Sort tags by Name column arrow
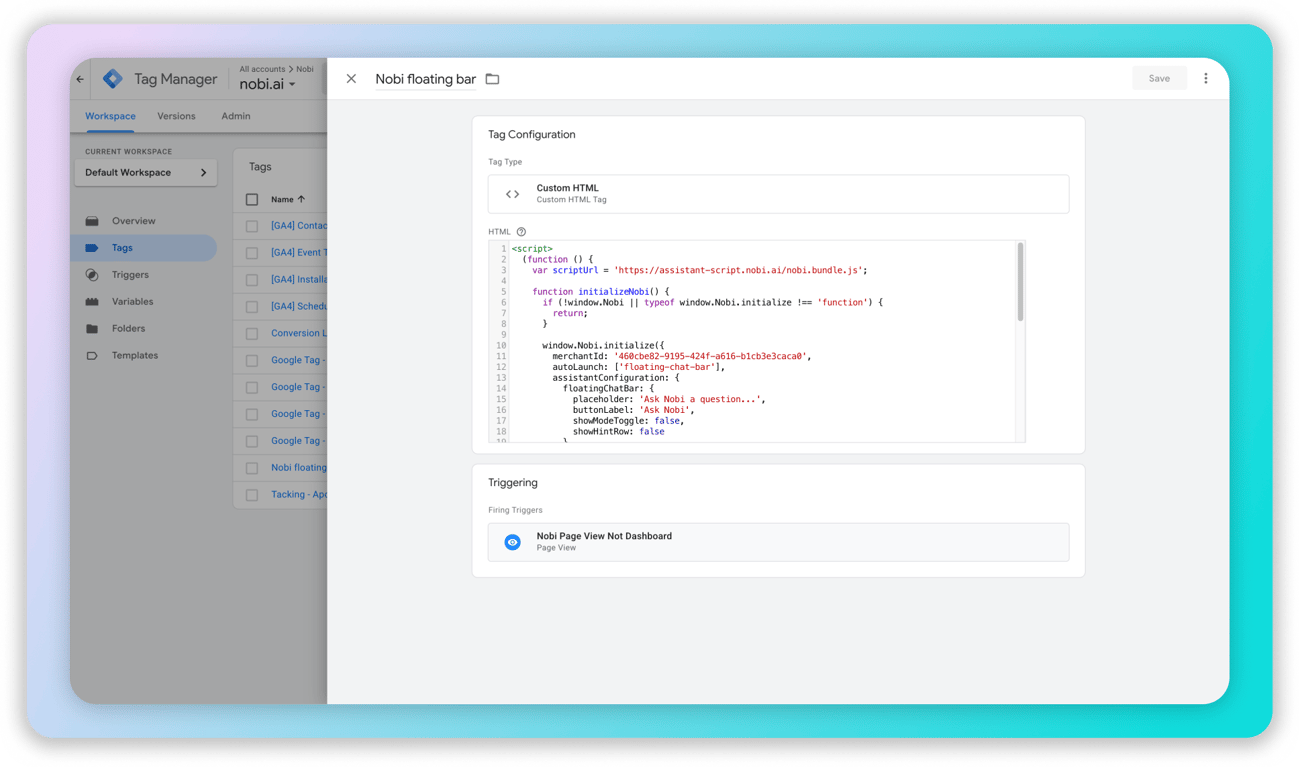The height and width of the screenshot is (768, 1300). coord(302,200)
